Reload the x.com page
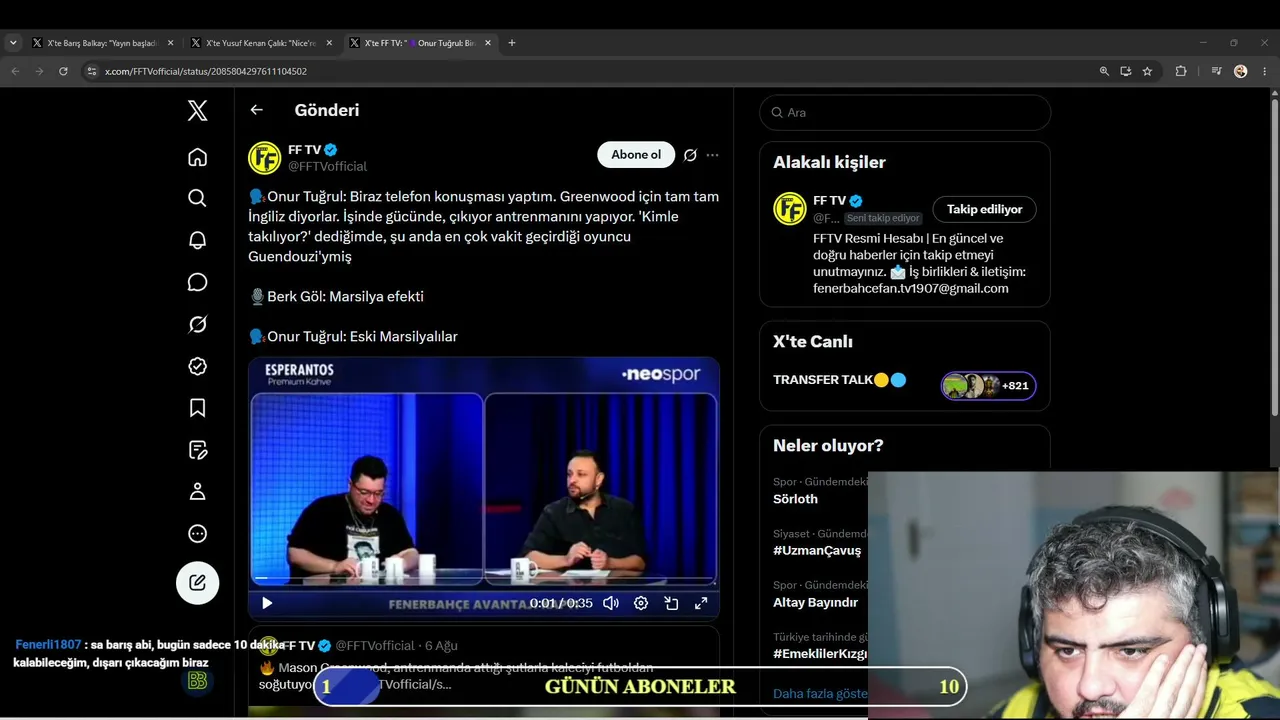 coord(63,71)
